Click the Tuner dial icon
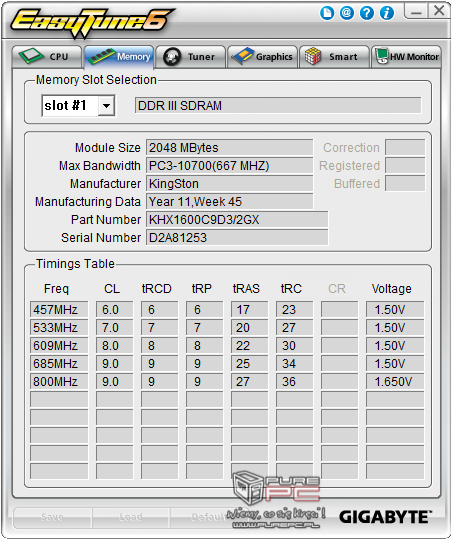 point(172,57)
